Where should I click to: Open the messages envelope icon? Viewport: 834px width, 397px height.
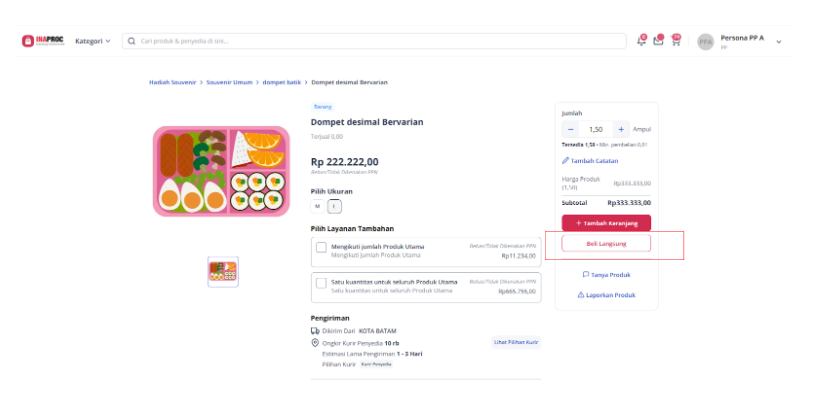click(658, 40)
